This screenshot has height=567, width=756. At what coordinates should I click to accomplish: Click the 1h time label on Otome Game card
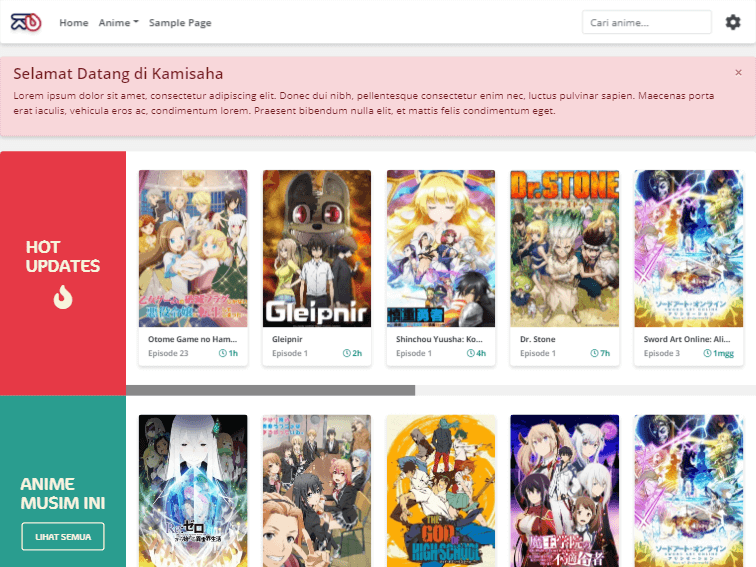pyautogui.click(x=233, y=353)
